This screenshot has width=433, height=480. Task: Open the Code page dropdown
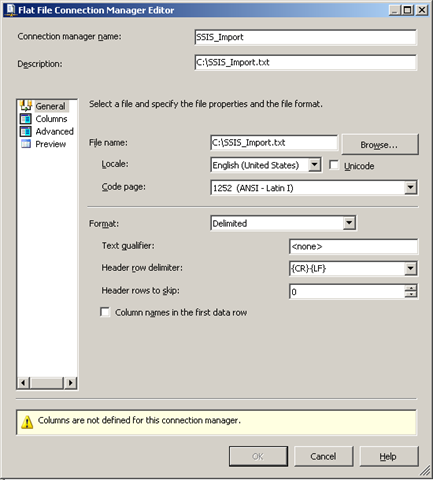[x=411, y=188]
